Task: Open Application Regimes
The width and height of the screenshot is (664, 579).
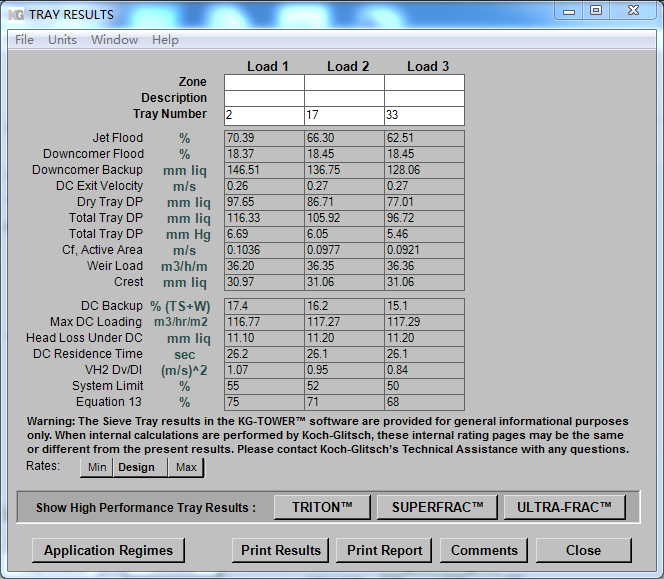Action: 108,550
